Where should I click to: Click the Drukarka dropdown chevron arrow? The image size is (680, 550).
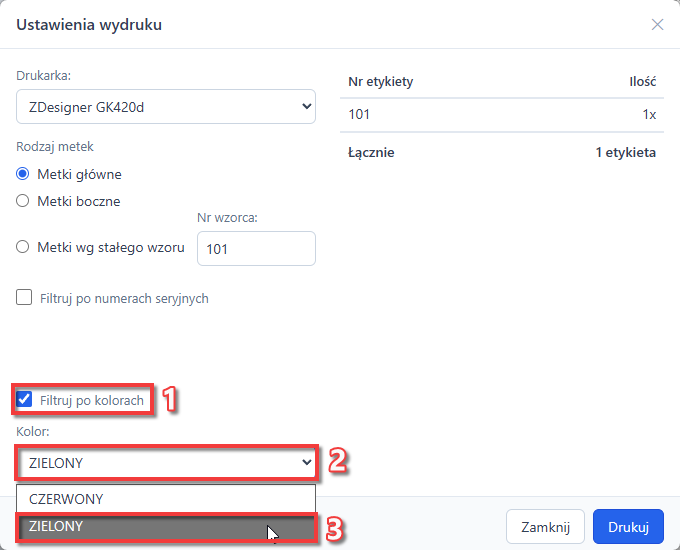(x=307, y=107)
